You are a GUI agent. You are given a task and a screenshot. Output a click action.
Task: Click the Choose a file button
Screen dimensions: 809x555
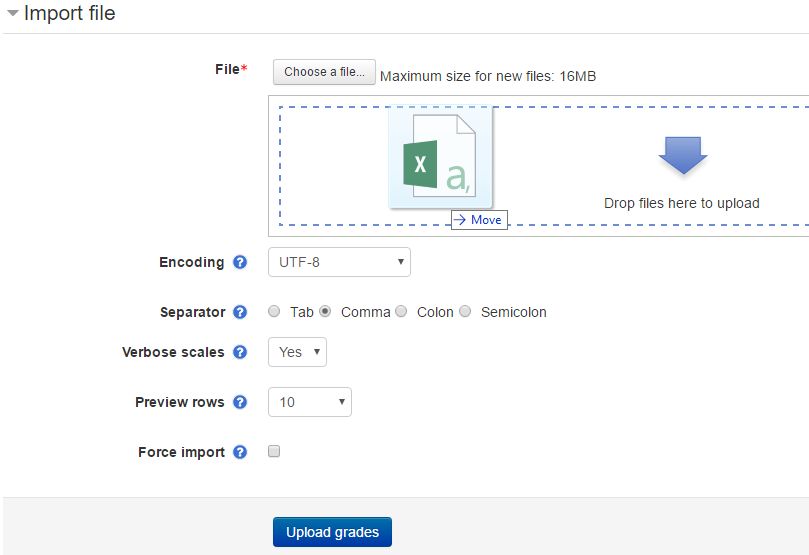[324, 72]
